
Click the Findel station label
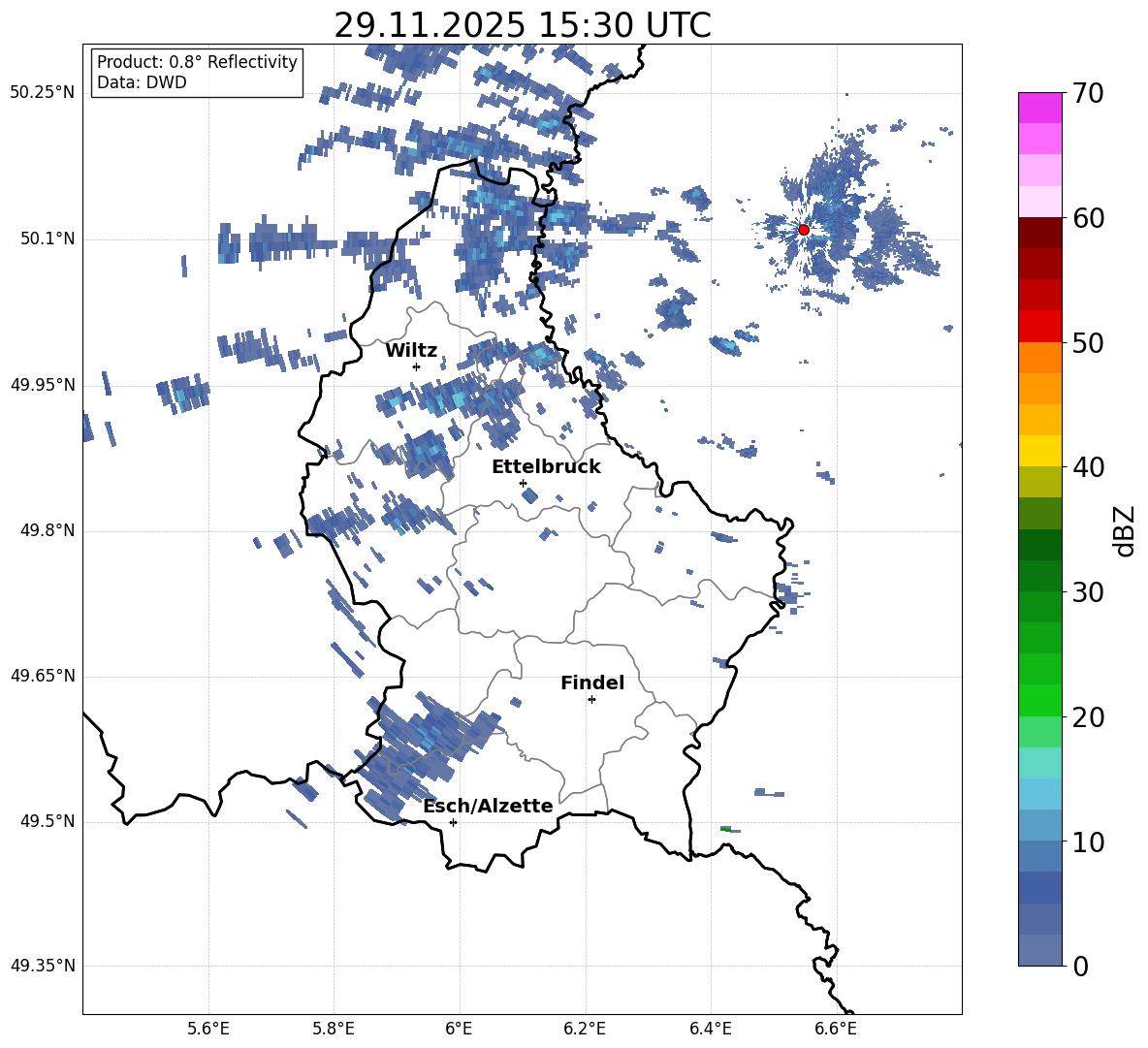click(x=592, y=683)
